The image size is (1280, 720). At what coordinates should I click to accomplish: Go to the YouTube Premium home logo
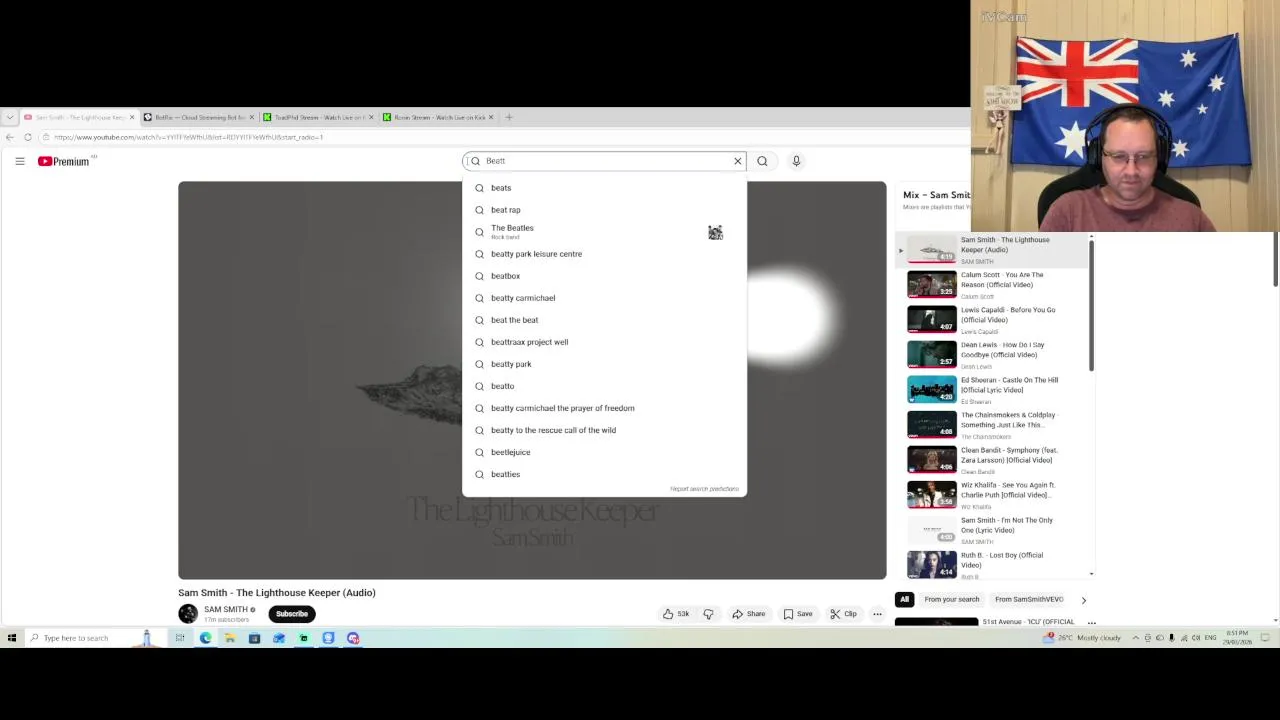tap(64, 161)
